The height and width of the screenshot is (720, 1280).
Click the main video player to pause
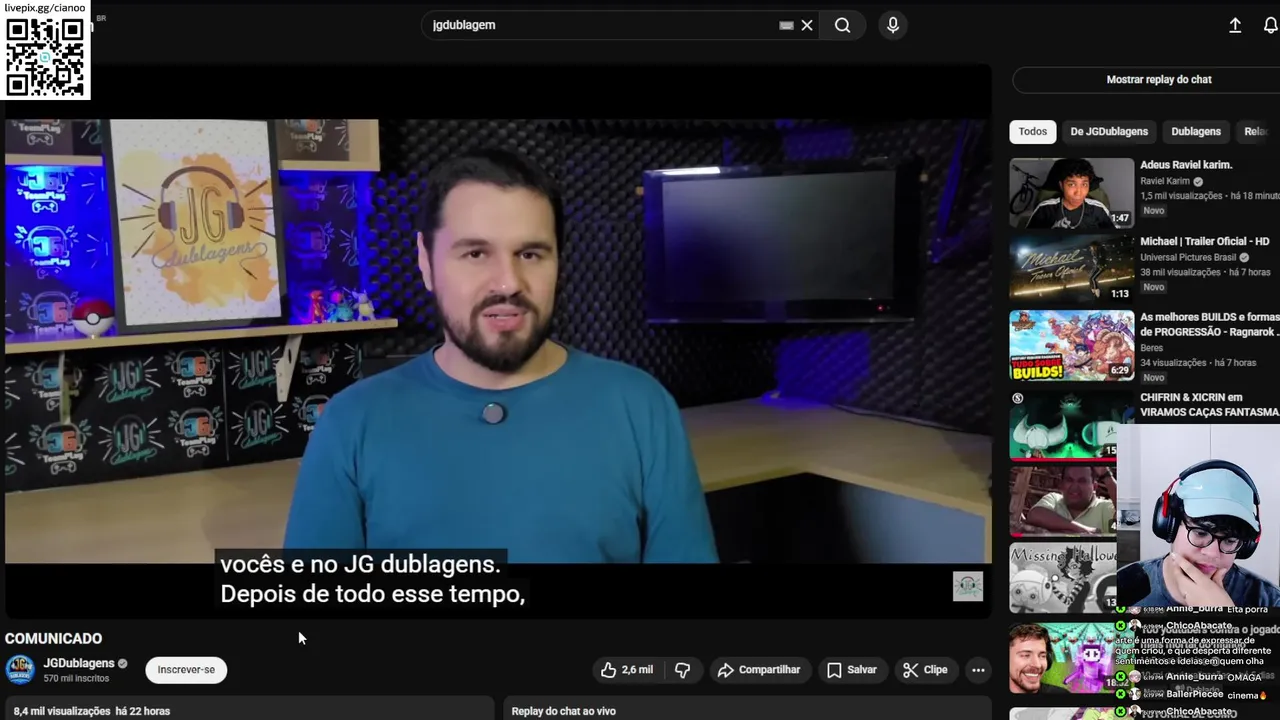[x=497, y=340]
